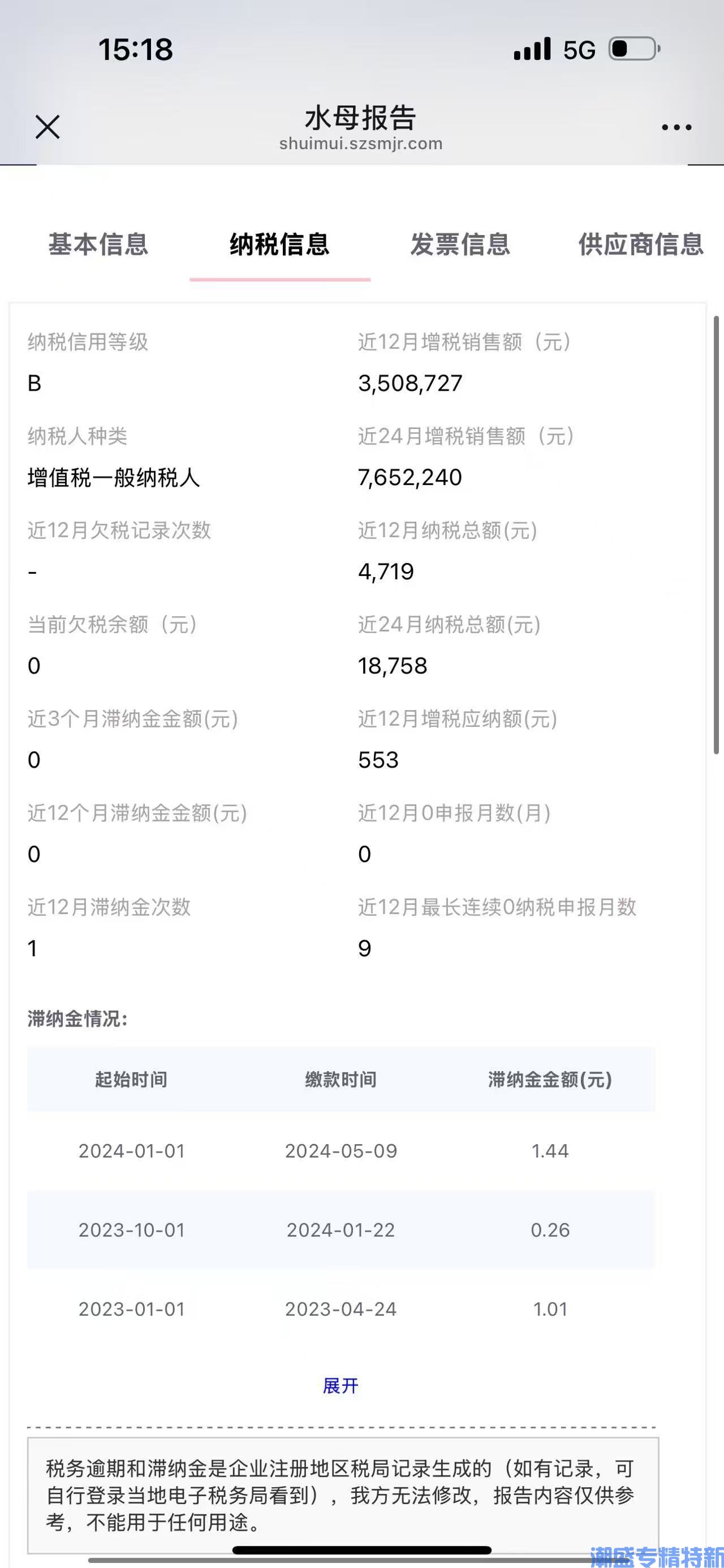Switch to the 基本信息 tab
Viewport: 724px width, 1568px height.
[98, 244]
